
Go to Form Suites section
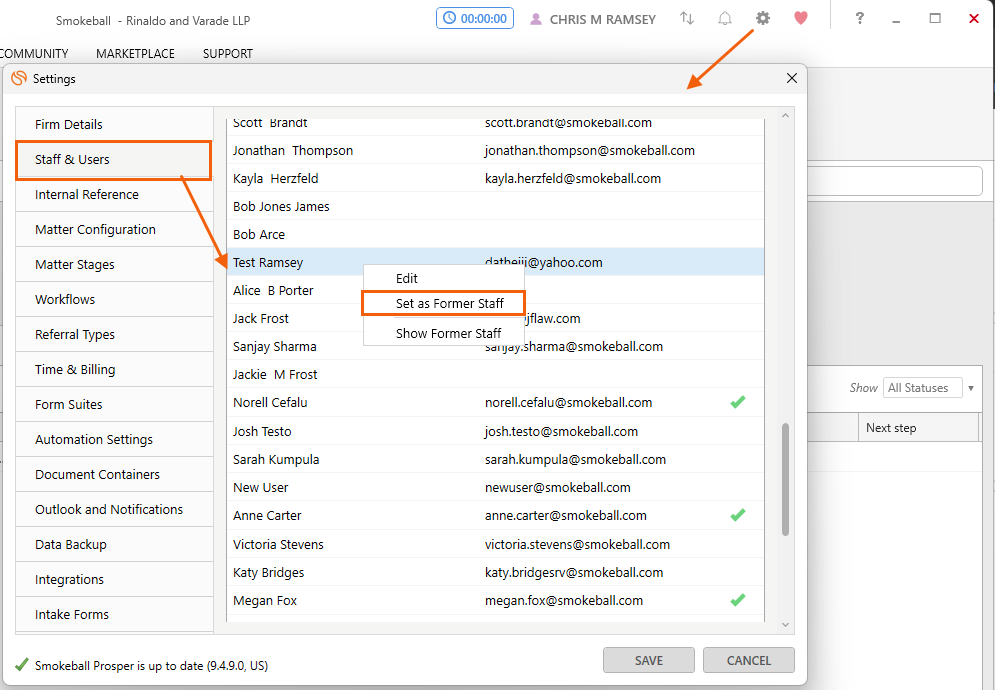click(x=114, y=404)
